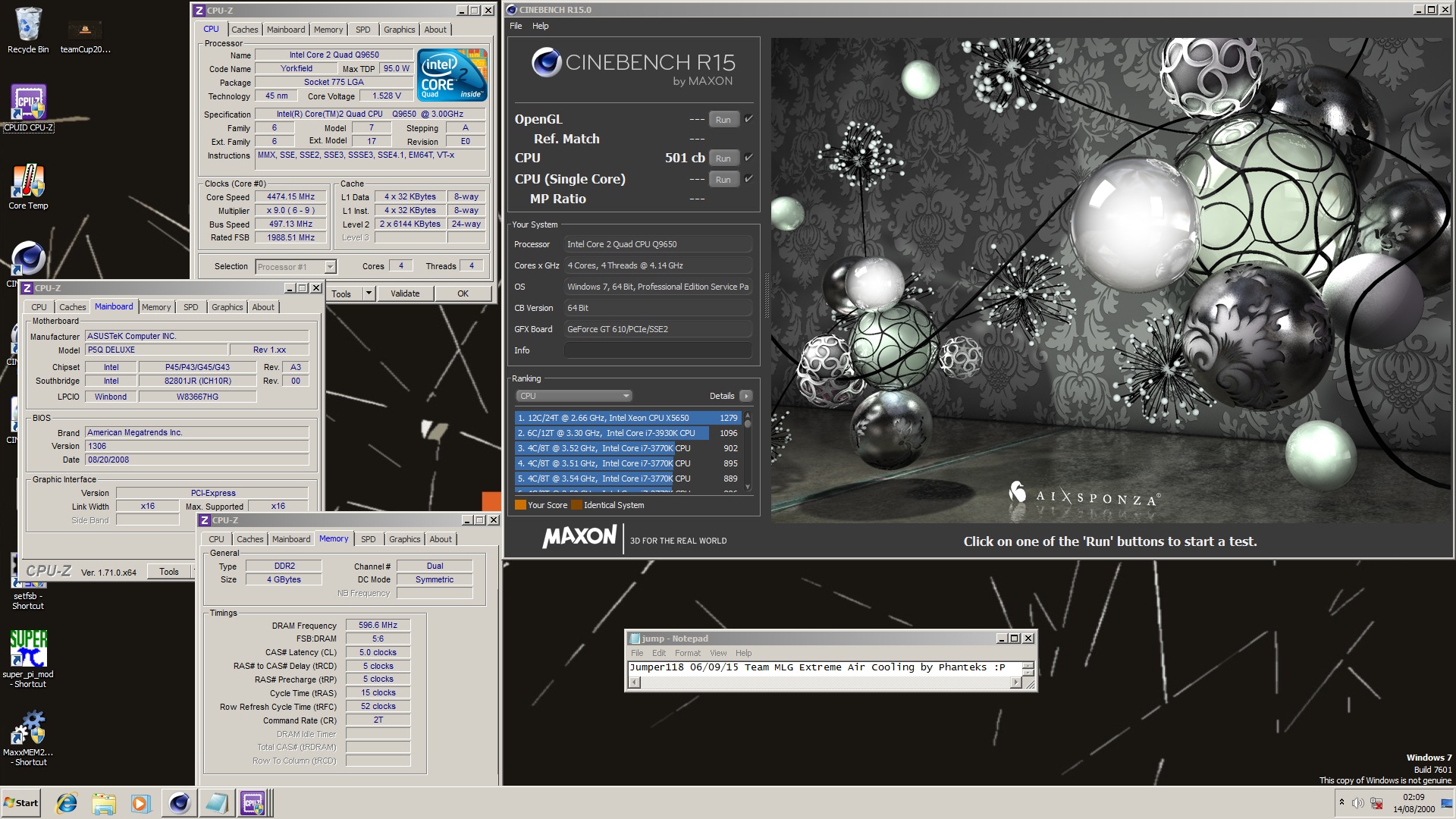This screenshot has height=819, width=1456.
Task: Click the Info field in Cinebench
Action: click(658, 350)
